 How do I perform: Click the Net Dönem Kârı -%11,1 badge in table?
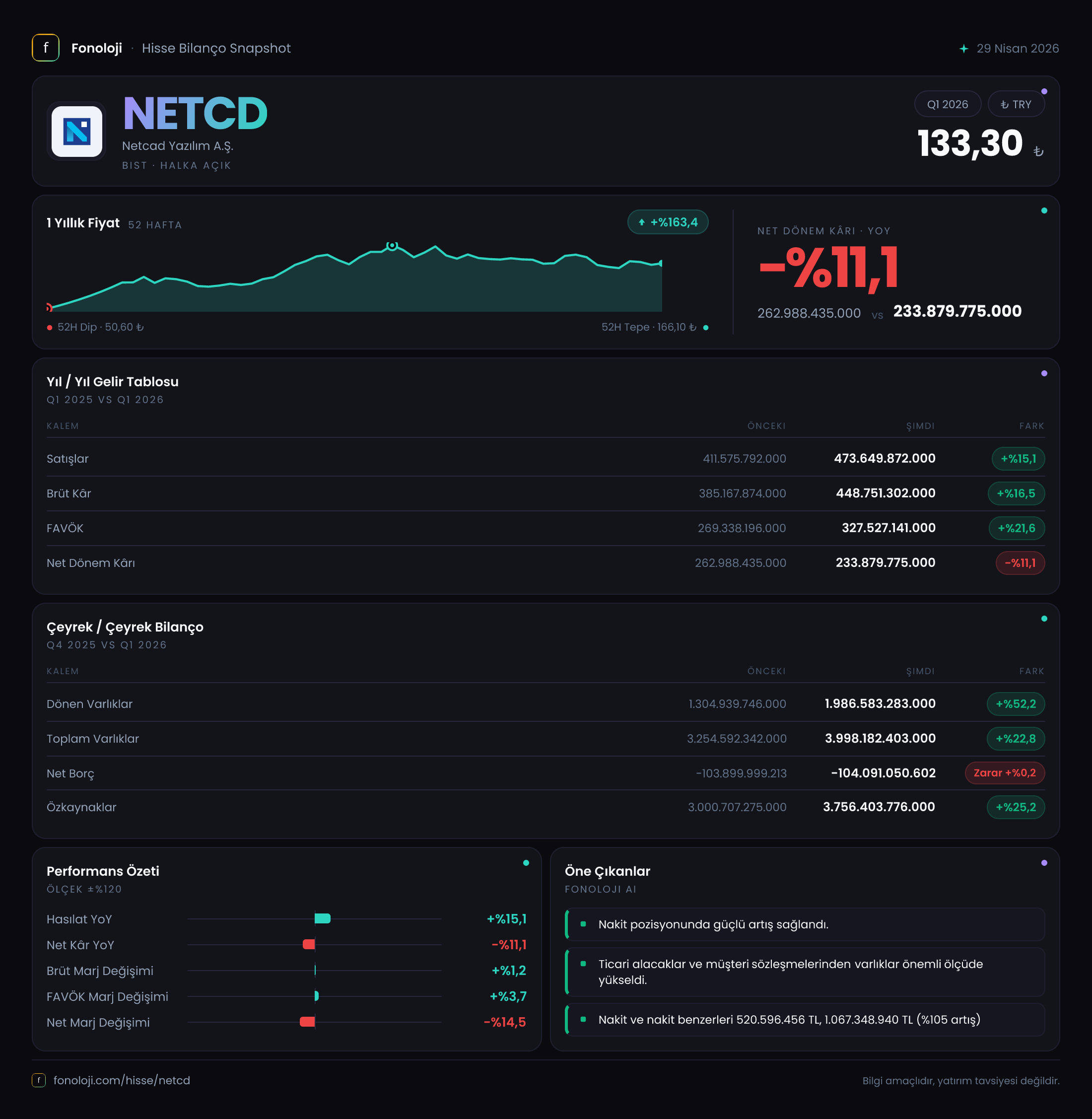click(1020, 562)
